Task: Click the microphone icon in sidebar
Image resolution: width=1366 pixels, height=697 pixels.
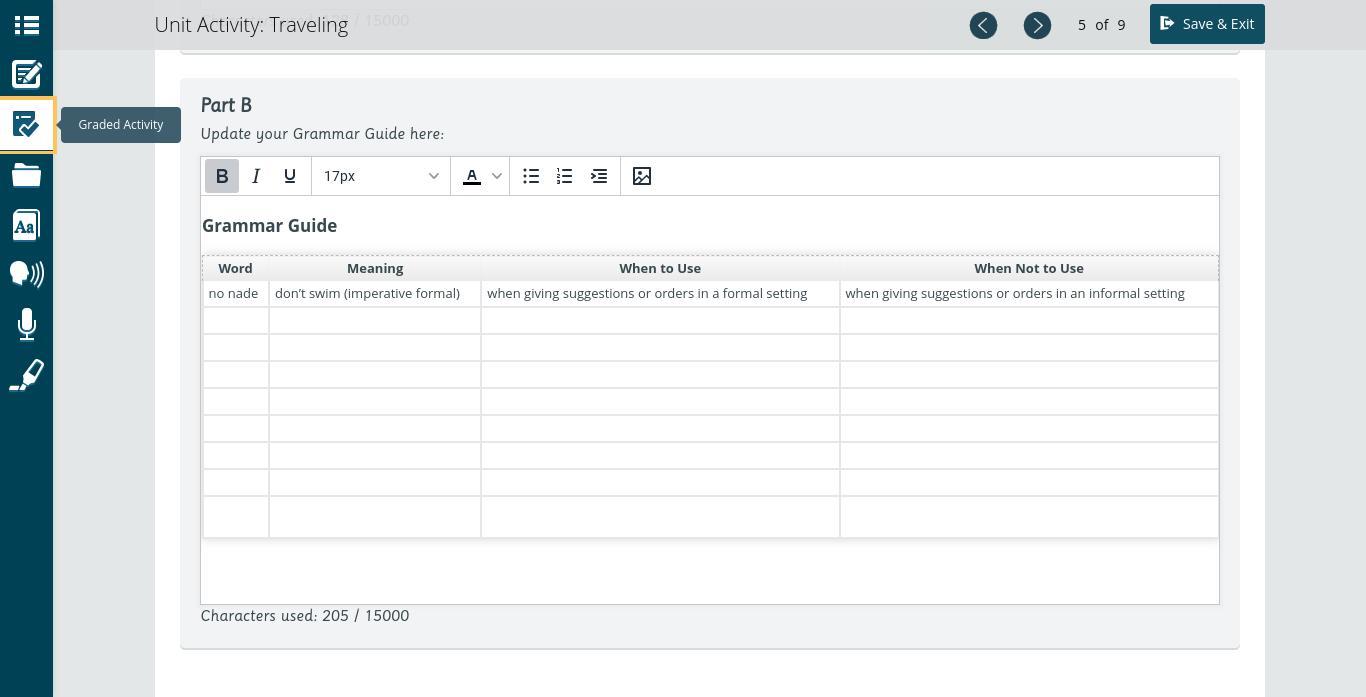Action: coord(26,325)
